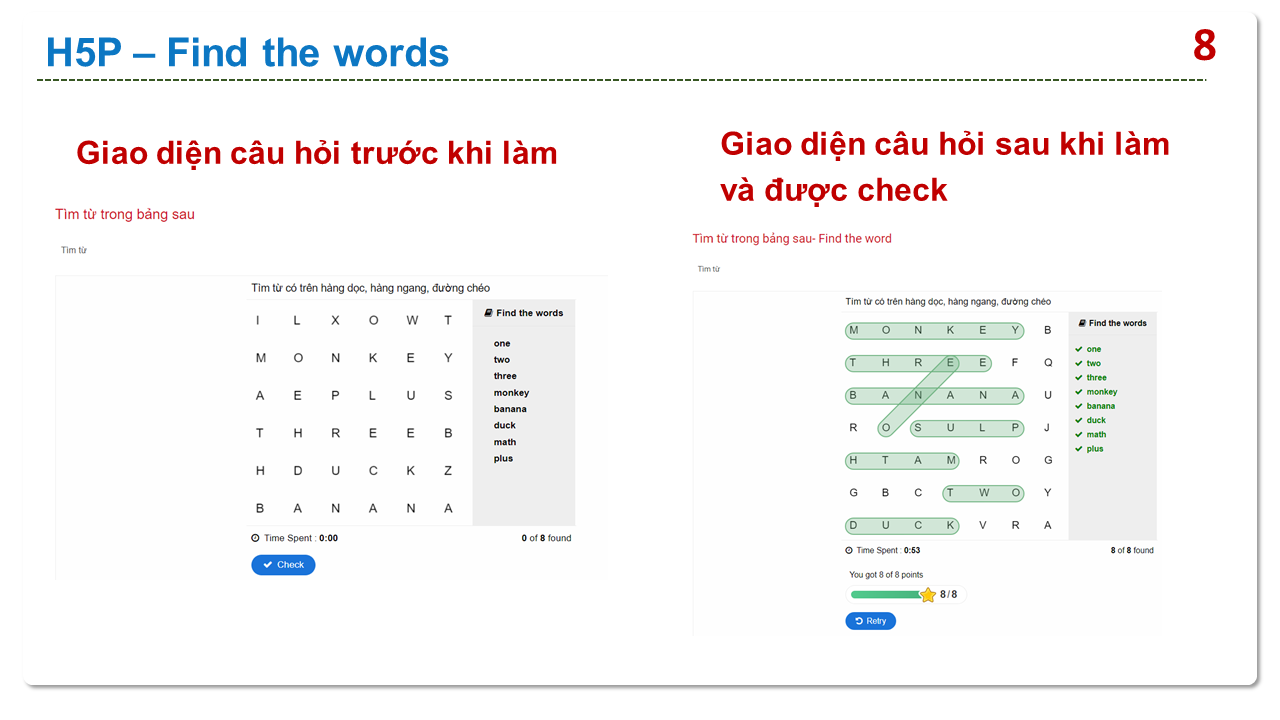Click the highlighted MONKEY word in the solved grid
This screenshot has height=720, width=1280.
(x=934, y=331)
